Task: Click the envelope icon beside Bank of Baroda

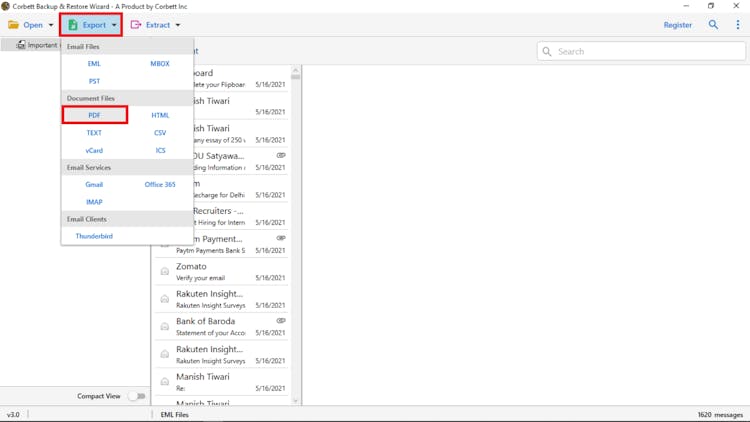Action: pos(165,327)
